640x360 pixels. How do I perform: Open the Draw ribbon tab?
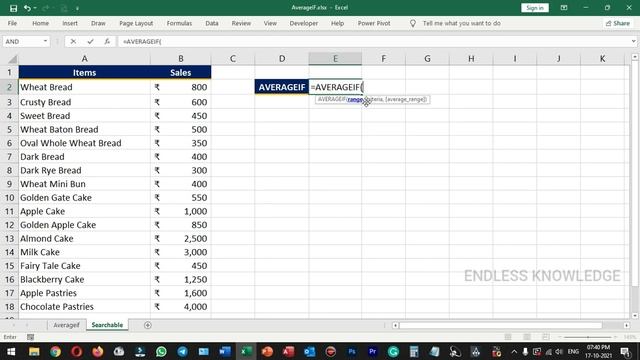98,23
